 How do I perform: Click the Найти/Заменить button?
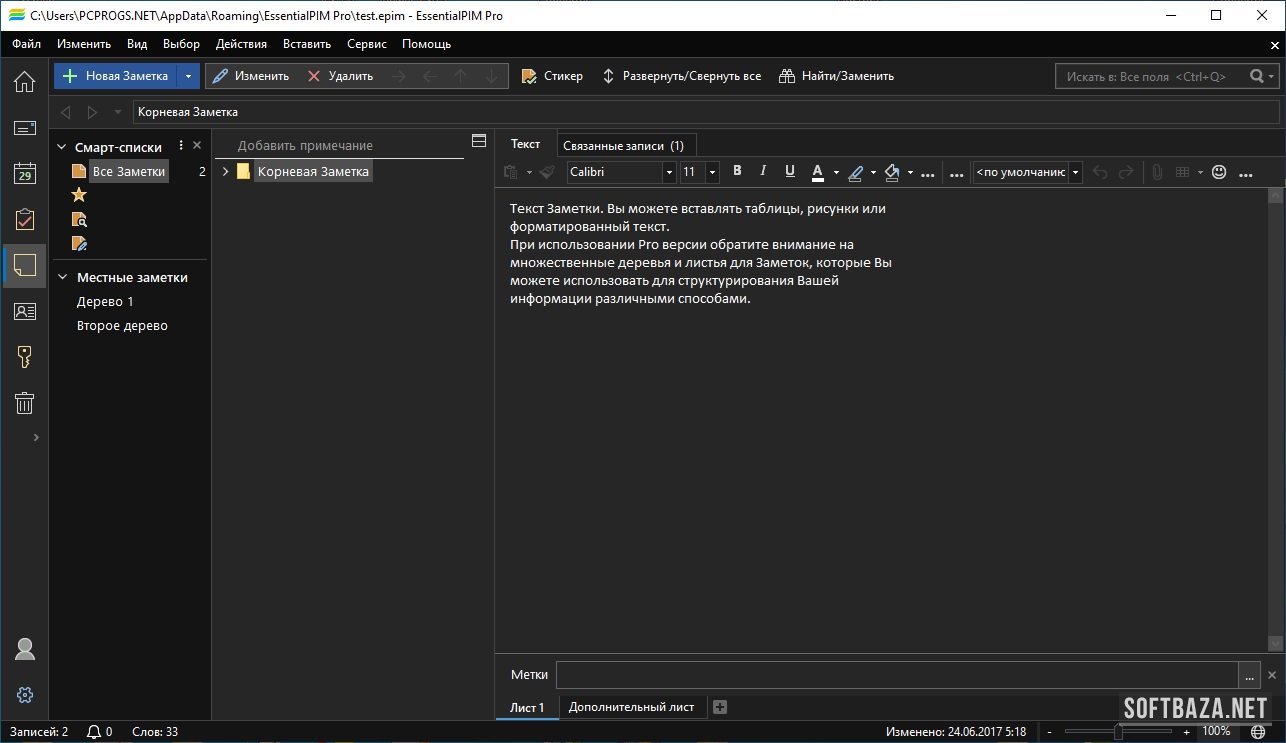click(x=837, y=76)
